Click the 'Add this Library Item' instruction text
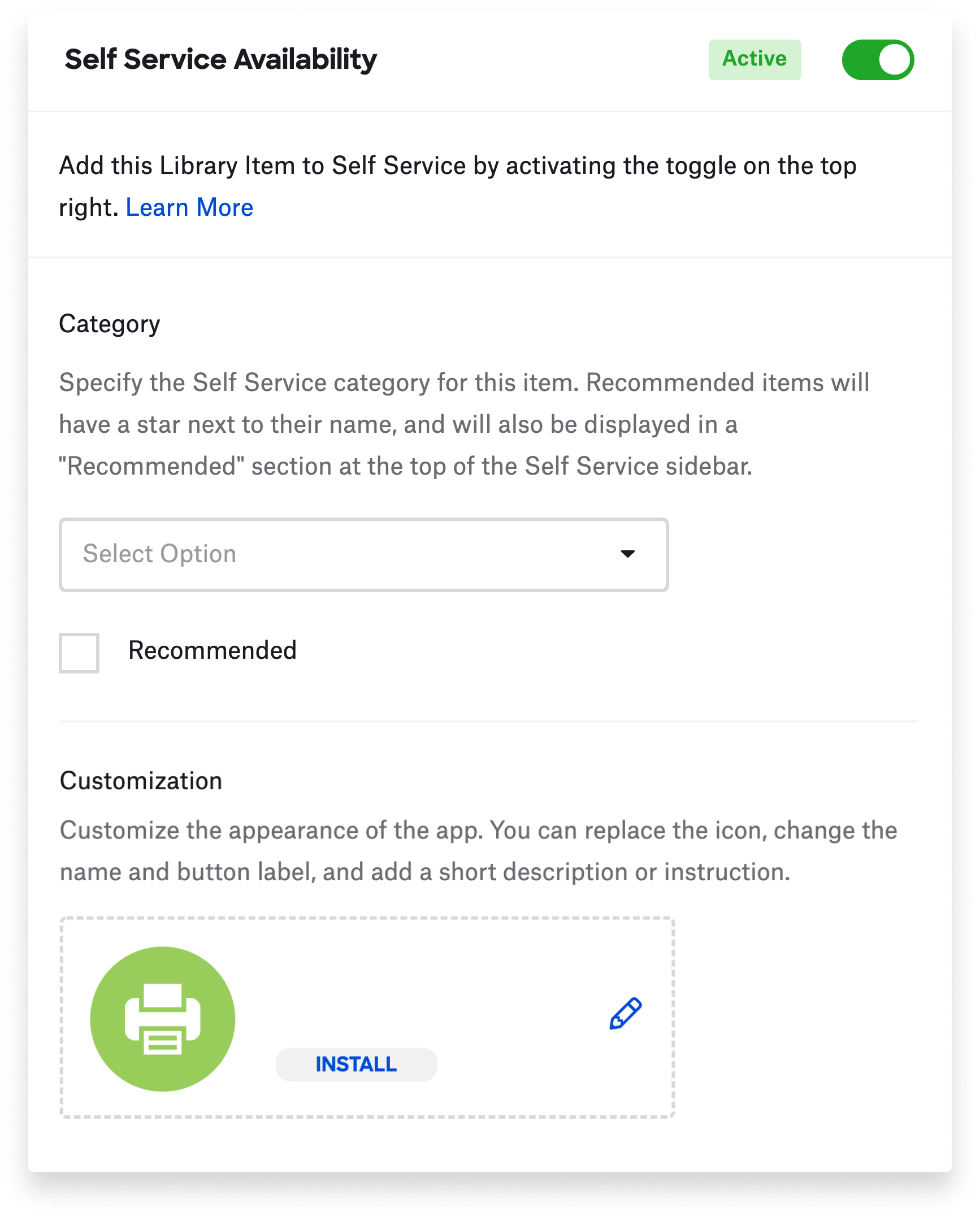 (458, 166)
